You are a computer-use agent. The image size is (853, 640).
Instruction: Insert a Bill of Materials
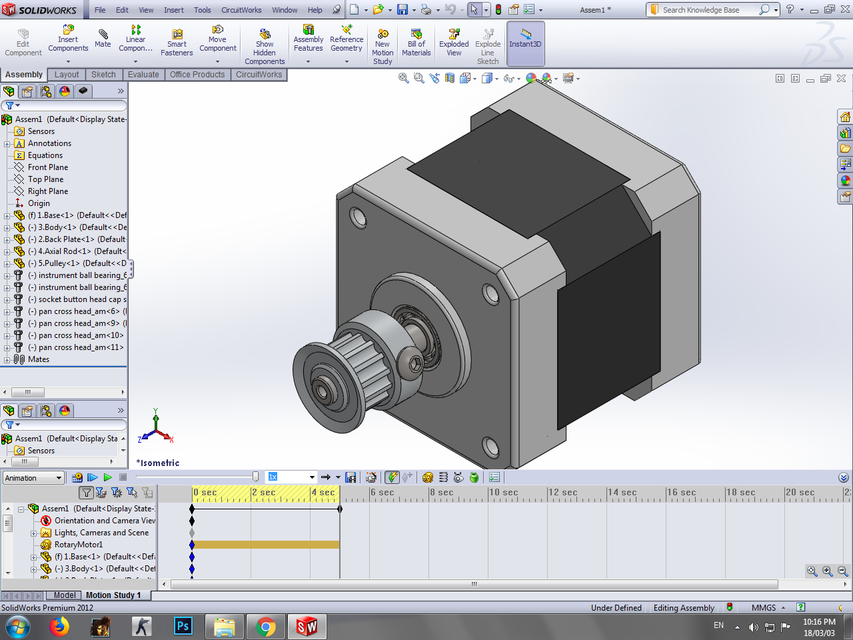415,41
